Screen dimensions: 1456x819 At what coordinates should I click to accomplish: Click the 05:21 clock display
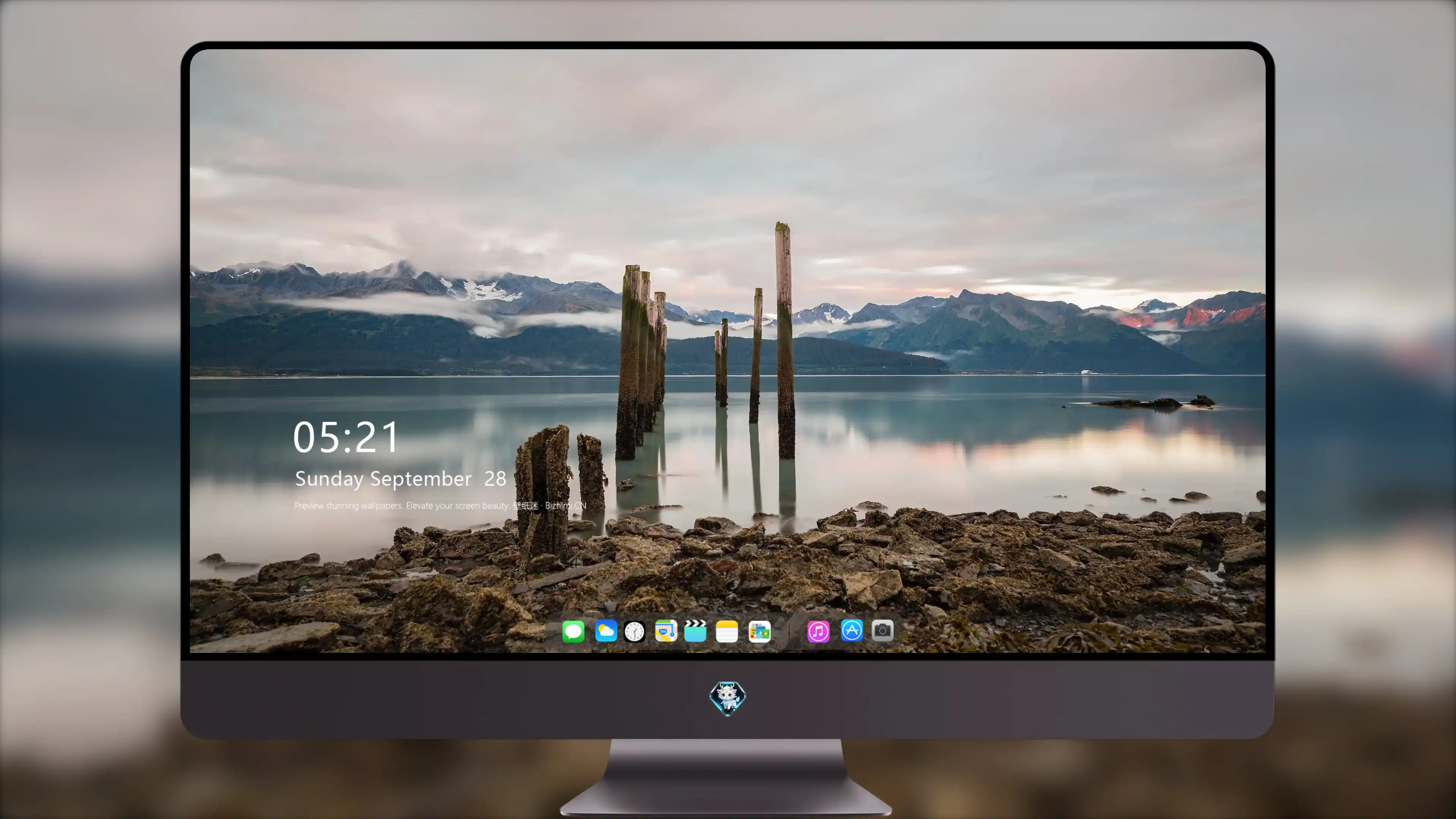tap(345, 437)
